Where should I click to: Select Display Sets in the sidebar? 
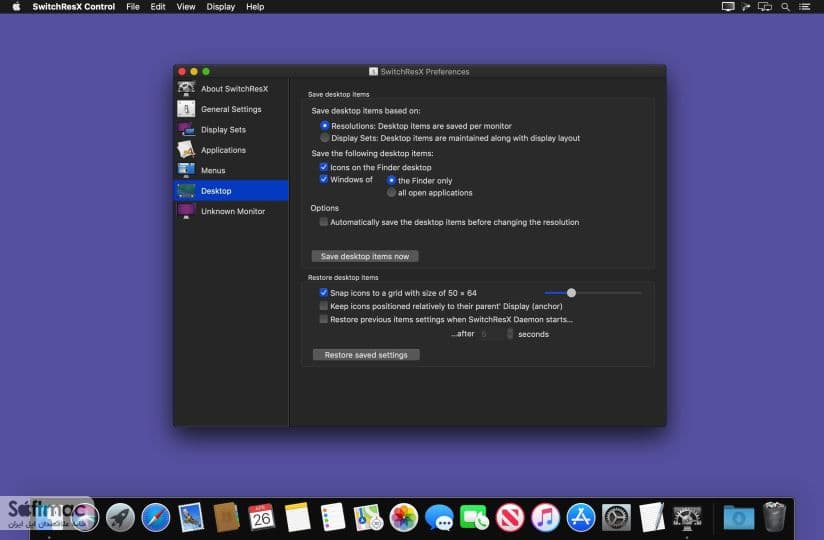(231, 130)
